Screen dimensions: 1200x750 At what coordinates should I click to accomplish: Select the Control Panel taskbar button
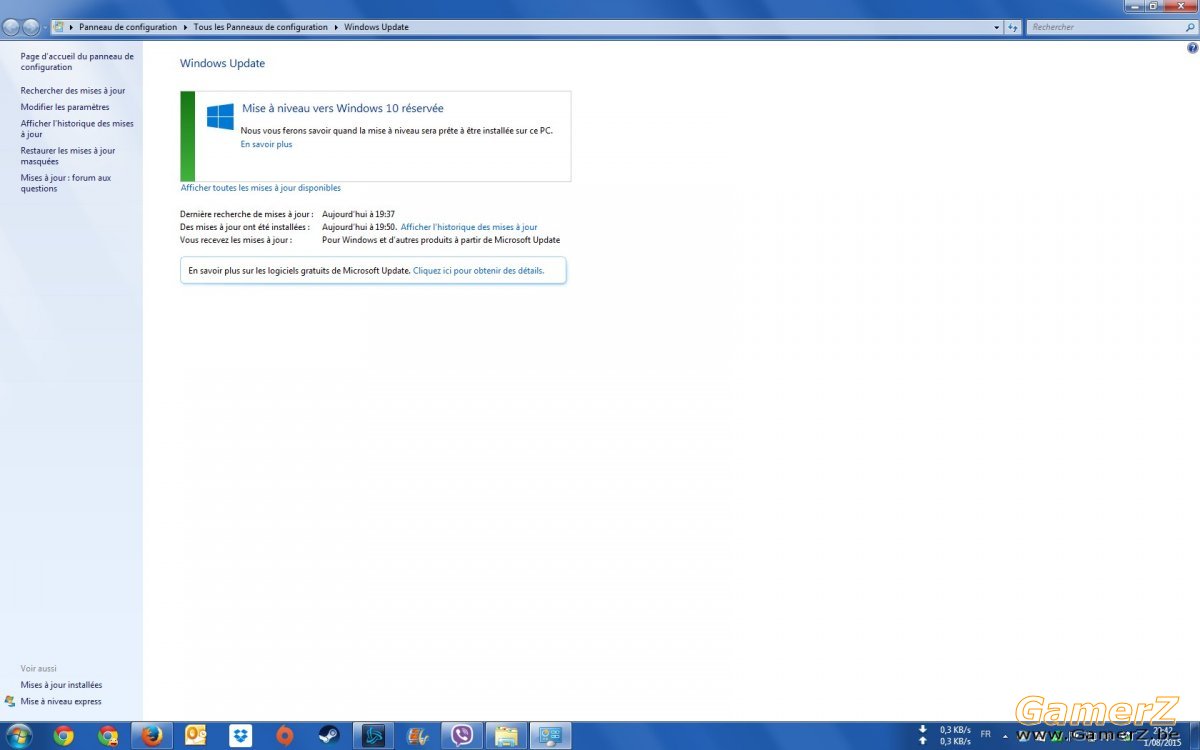[550, 736]
